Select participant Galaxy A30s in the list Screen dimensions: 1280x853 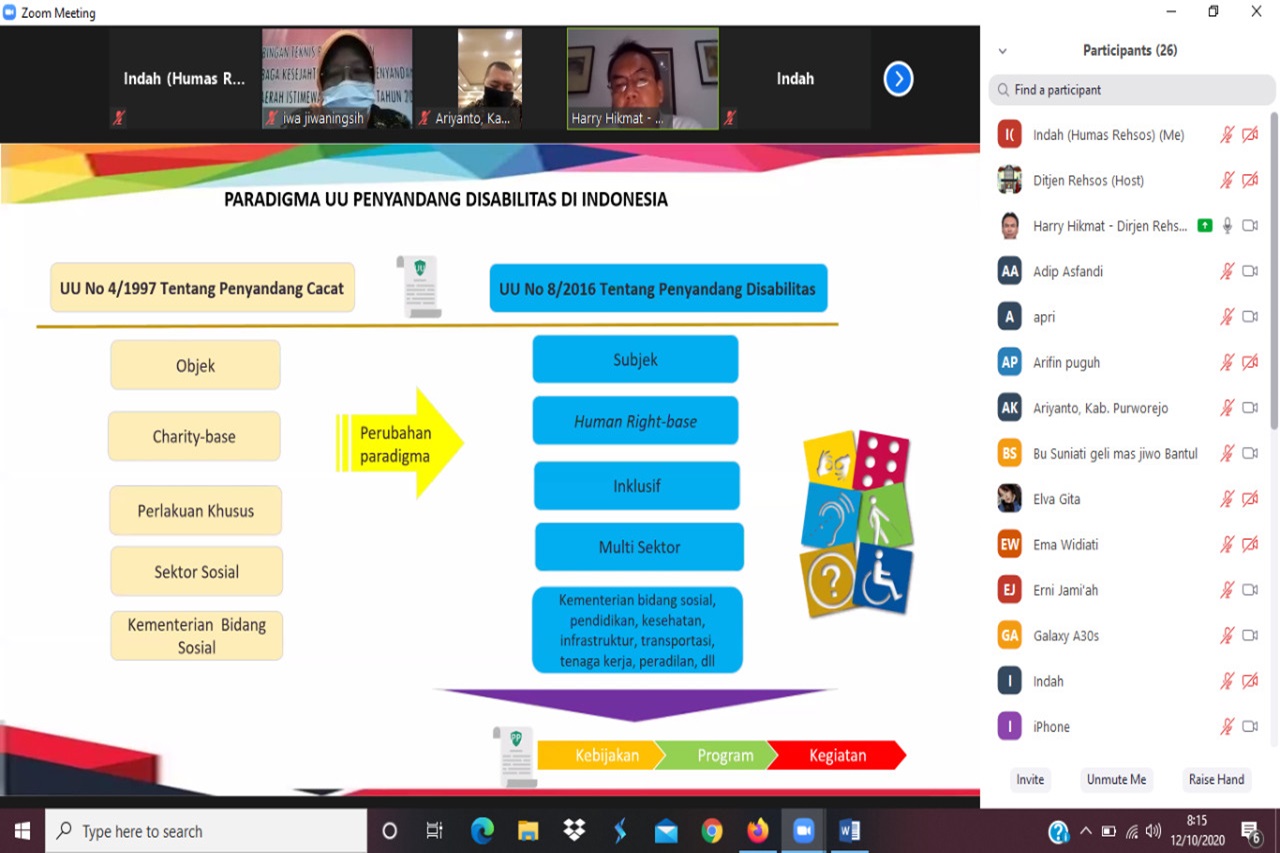click(1128, 636)
